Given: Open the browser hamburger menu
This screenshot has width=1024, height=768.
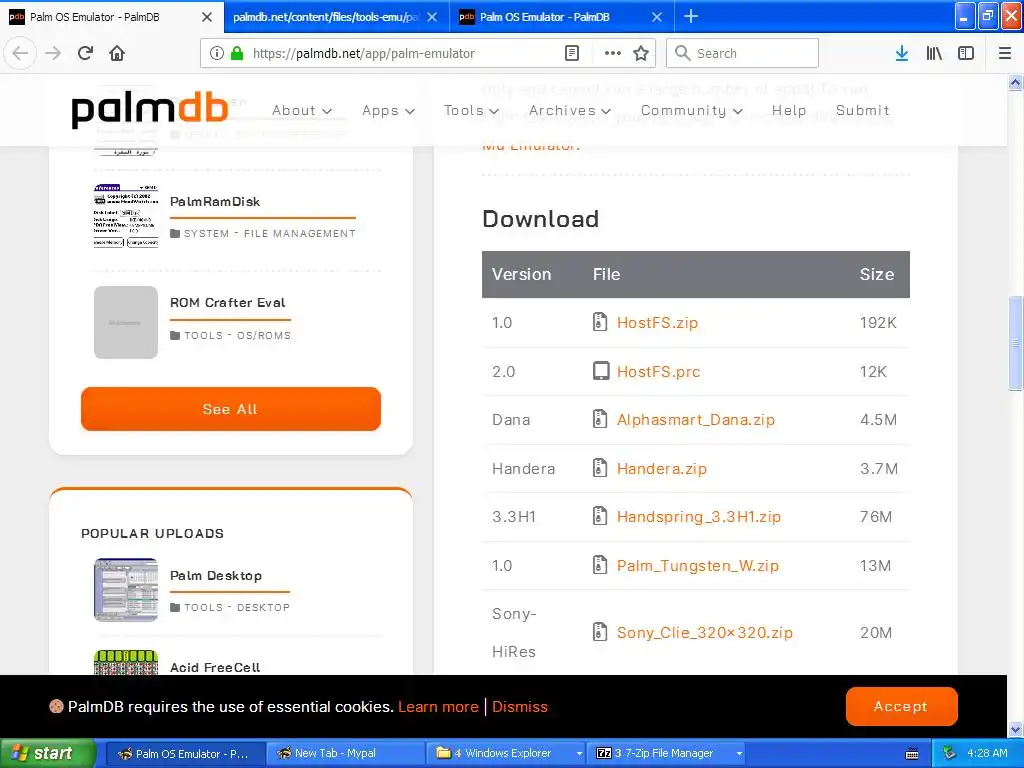Looking at the screenshot, I should click(1005, 54).
